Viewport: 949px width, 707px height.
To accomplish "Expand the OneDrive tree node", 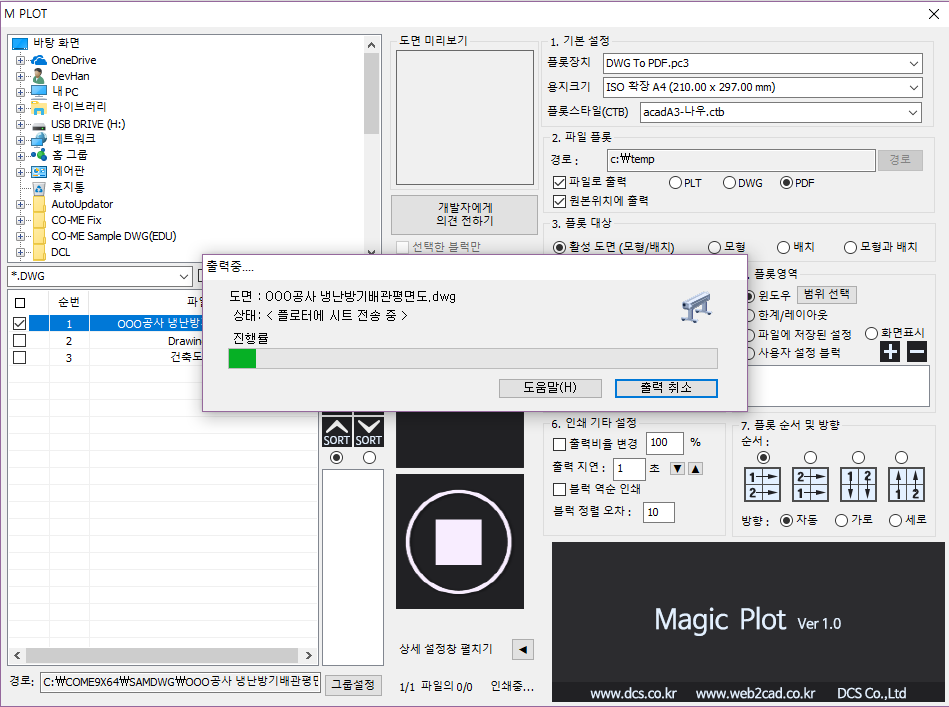I will click(20, 60).
